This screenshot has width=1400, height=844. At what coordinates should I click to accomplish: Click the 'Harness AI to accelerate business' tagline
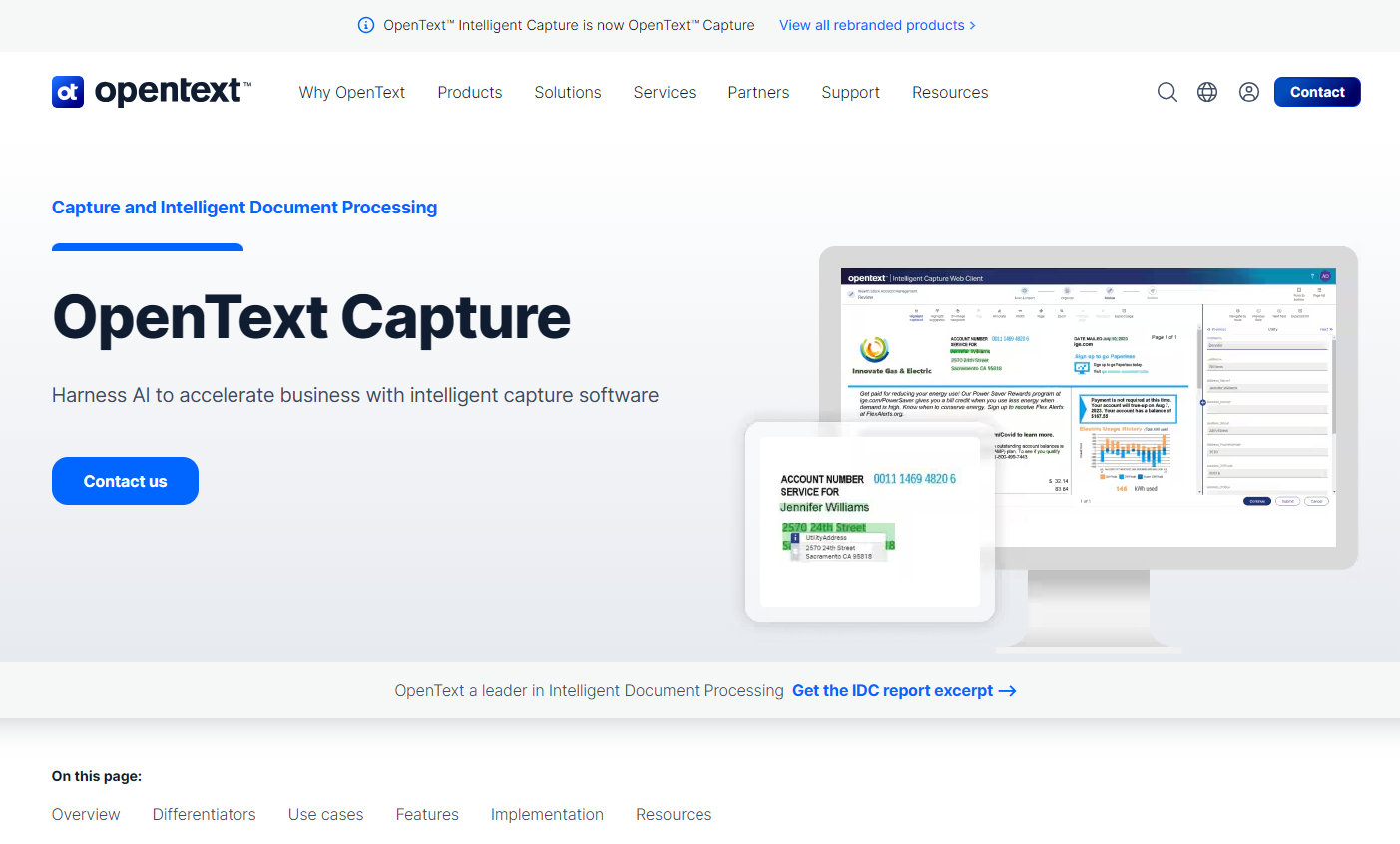pos(355,395)
